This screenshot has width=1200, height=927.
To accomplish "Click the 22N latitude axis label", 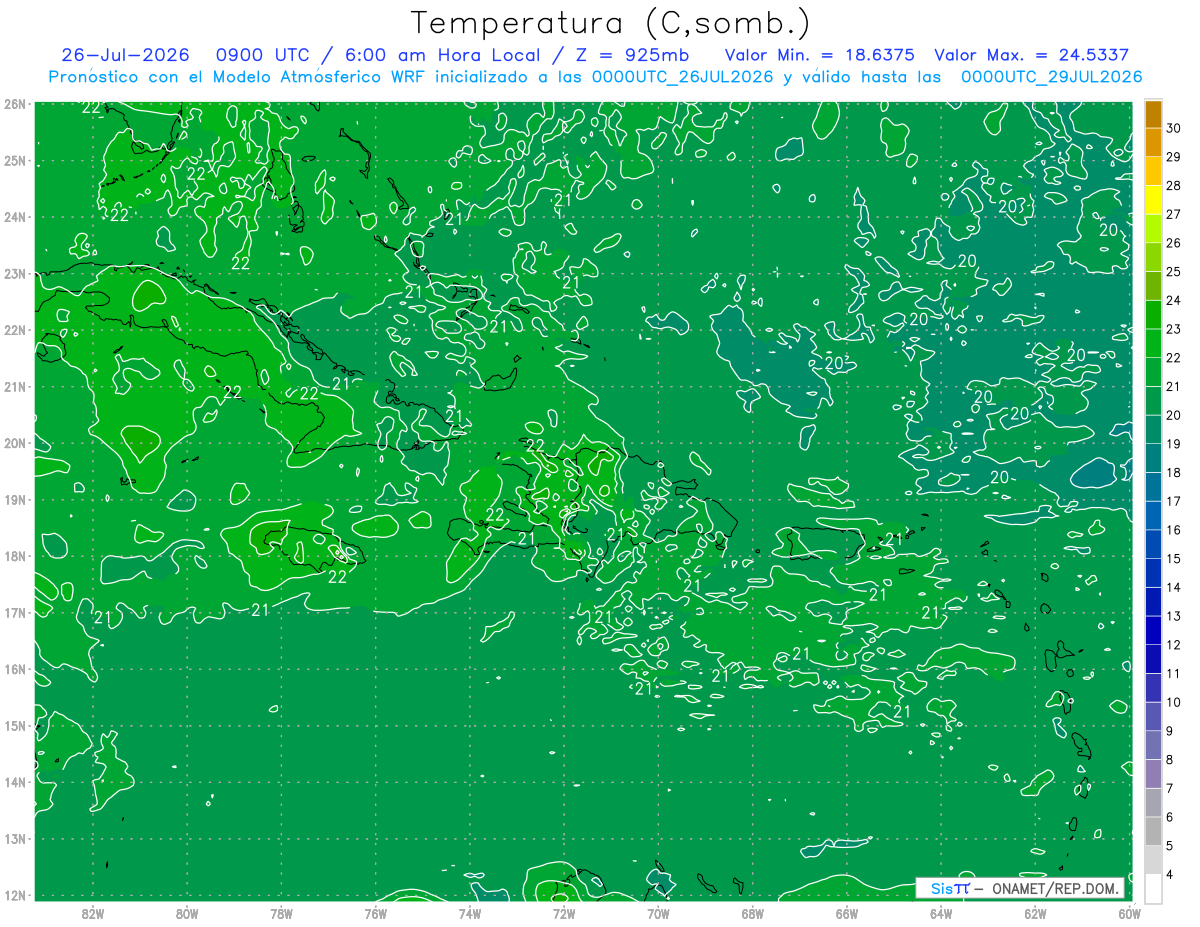I will 14,330.
